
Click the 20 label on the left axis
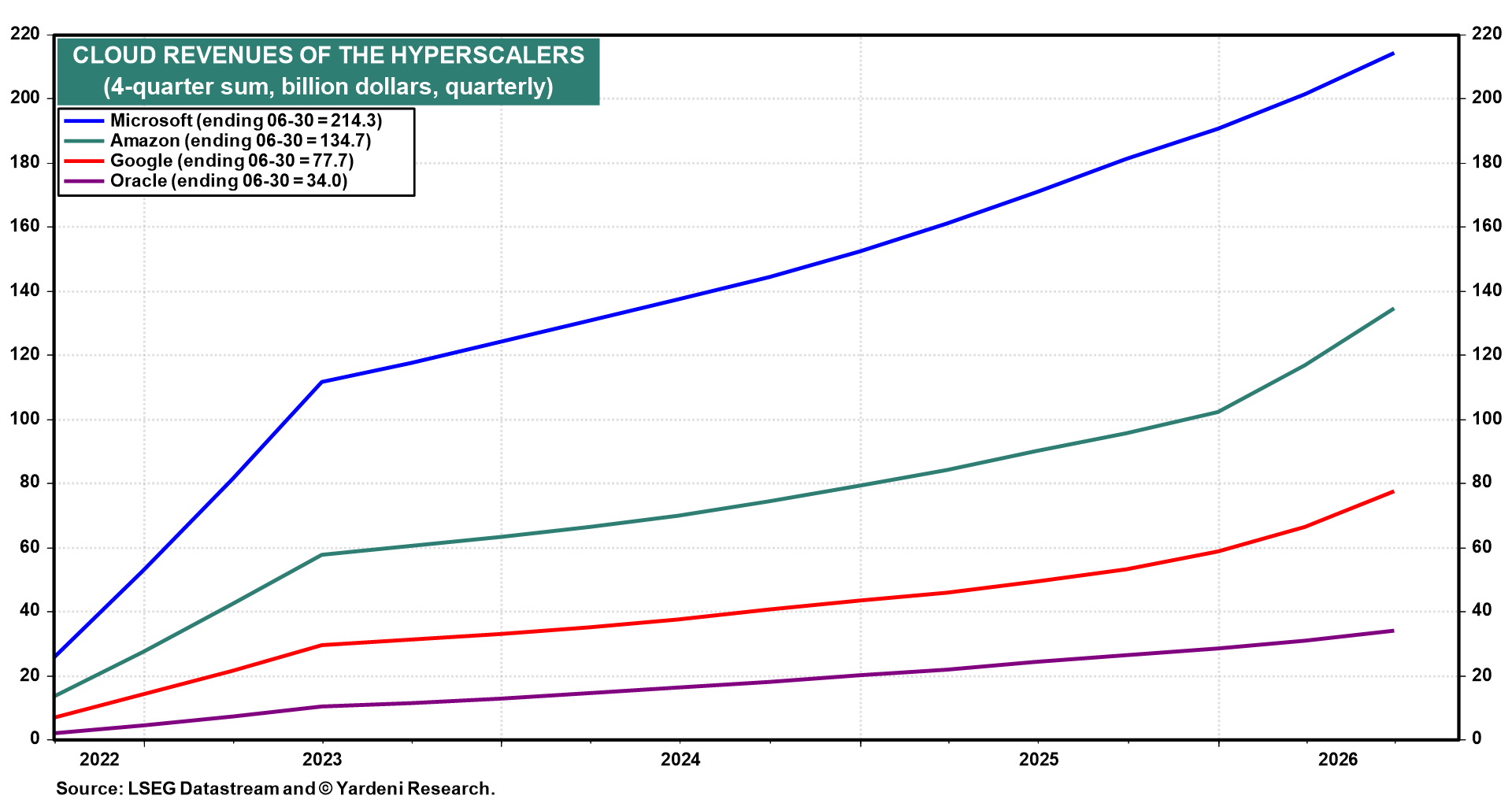(29, 675)
